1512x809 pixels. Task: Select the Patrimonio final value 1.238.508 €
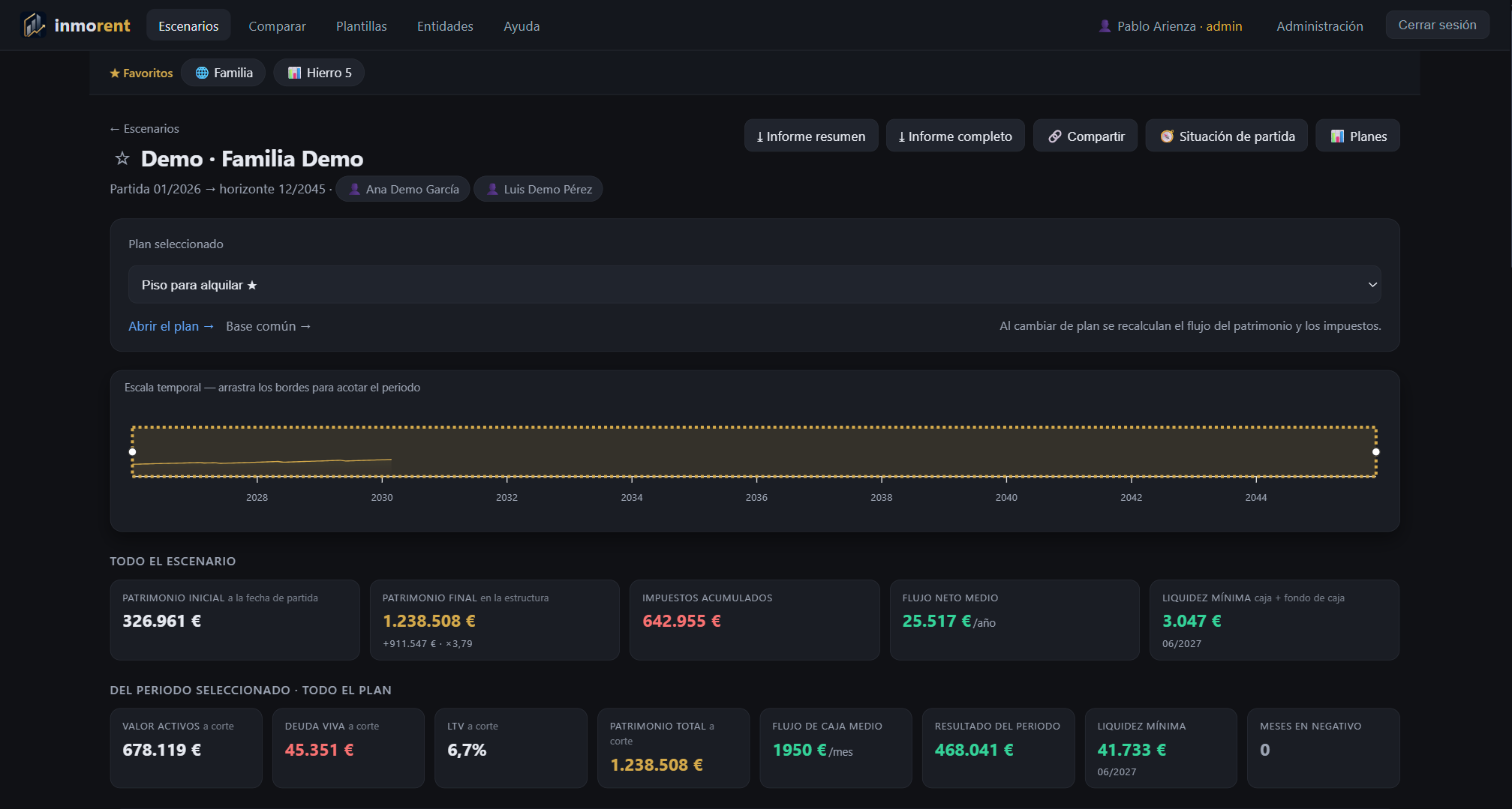coord(429,620)
